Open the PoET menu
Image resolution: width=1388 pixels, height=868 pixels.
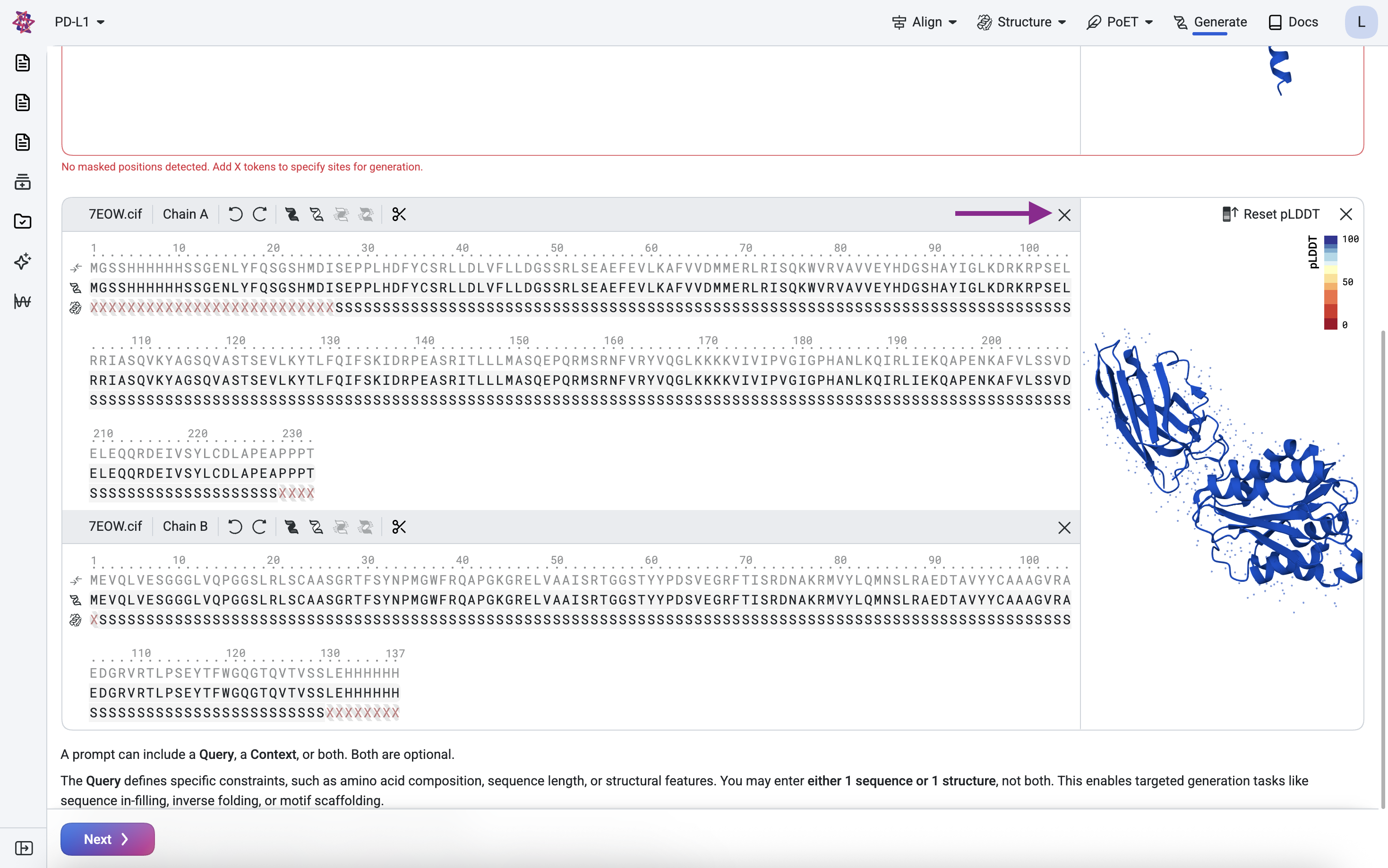point(1120,22)
